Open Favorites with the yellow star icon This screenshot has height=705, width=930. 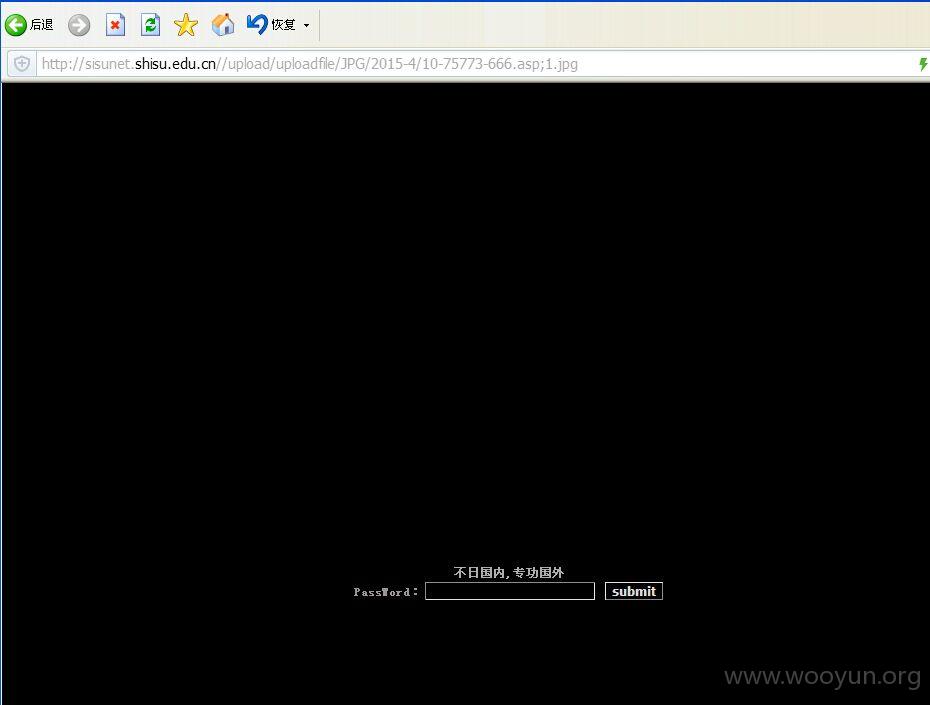(186, 25)
